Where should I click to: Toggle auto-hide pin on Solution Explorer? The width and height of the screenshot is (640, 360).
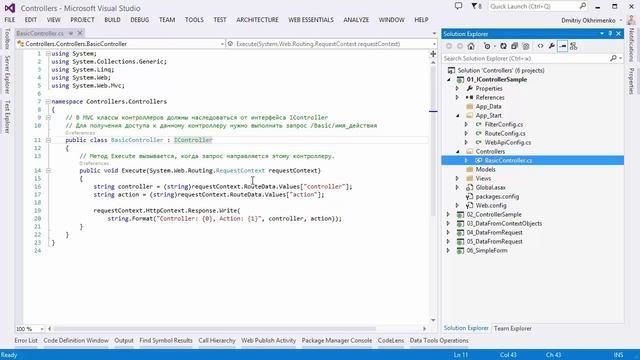coord(610,34)
